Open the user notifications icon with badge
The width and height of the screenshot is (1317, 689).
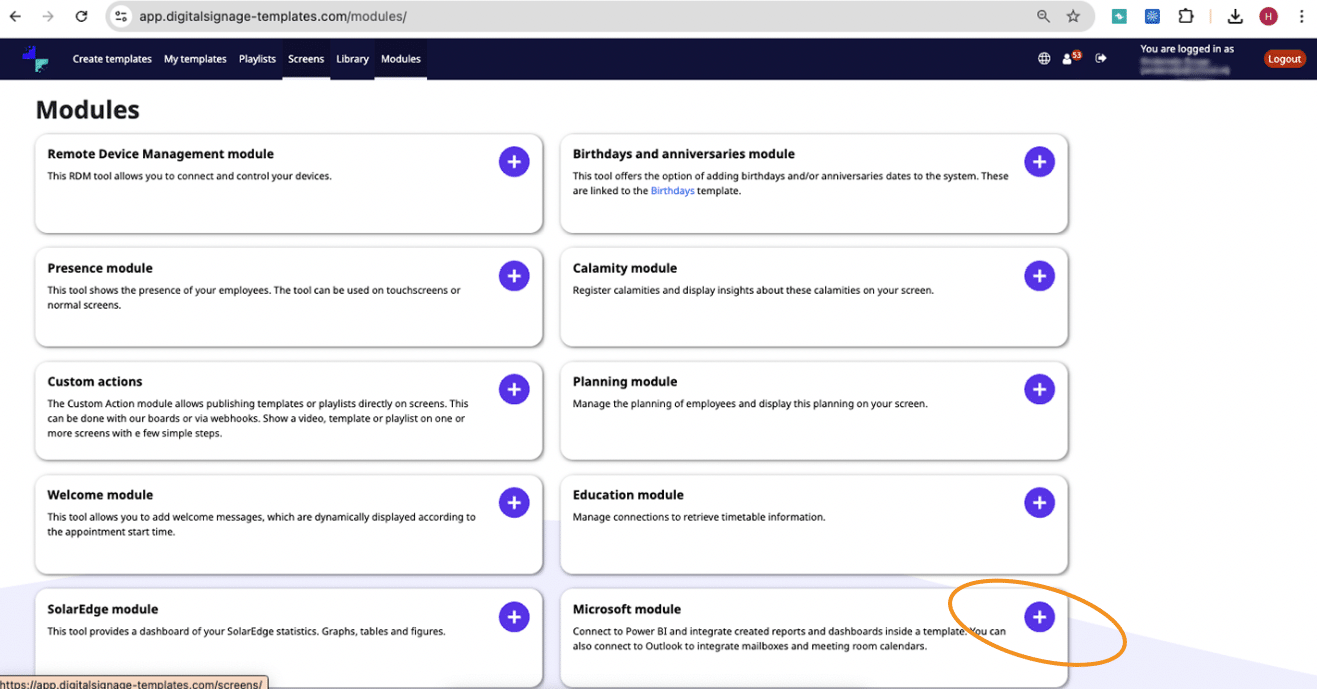1071,58
